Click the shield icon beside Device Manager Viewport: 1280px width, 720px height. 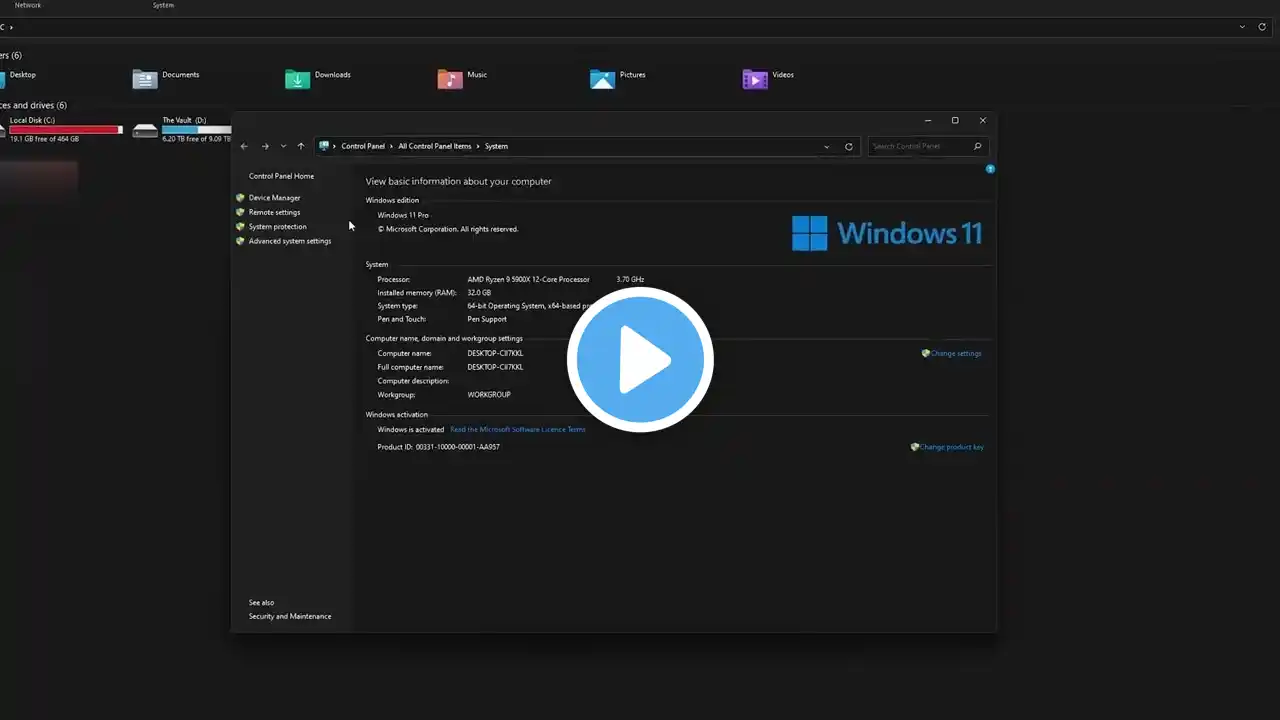(x=240, y=198)
